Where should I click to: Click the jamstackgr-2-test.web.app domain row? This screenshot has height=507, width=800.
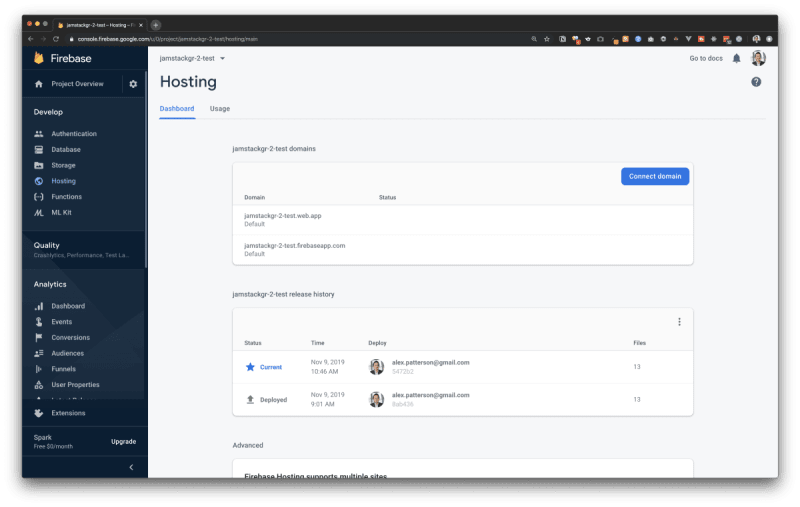[x=463, y=220]
